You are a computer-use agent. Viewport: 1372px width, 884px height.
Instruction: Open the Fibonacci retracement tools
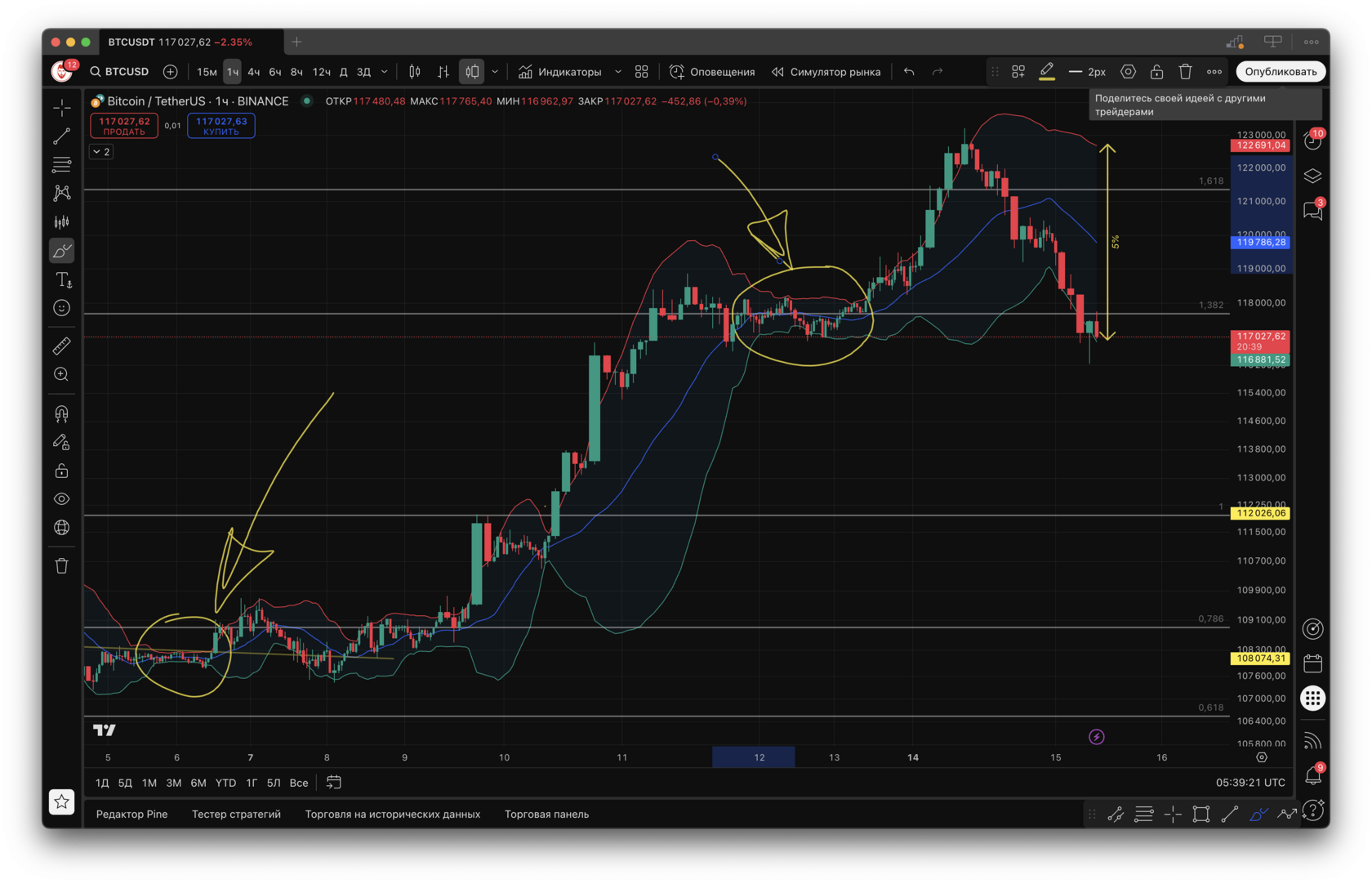(62, 165)
